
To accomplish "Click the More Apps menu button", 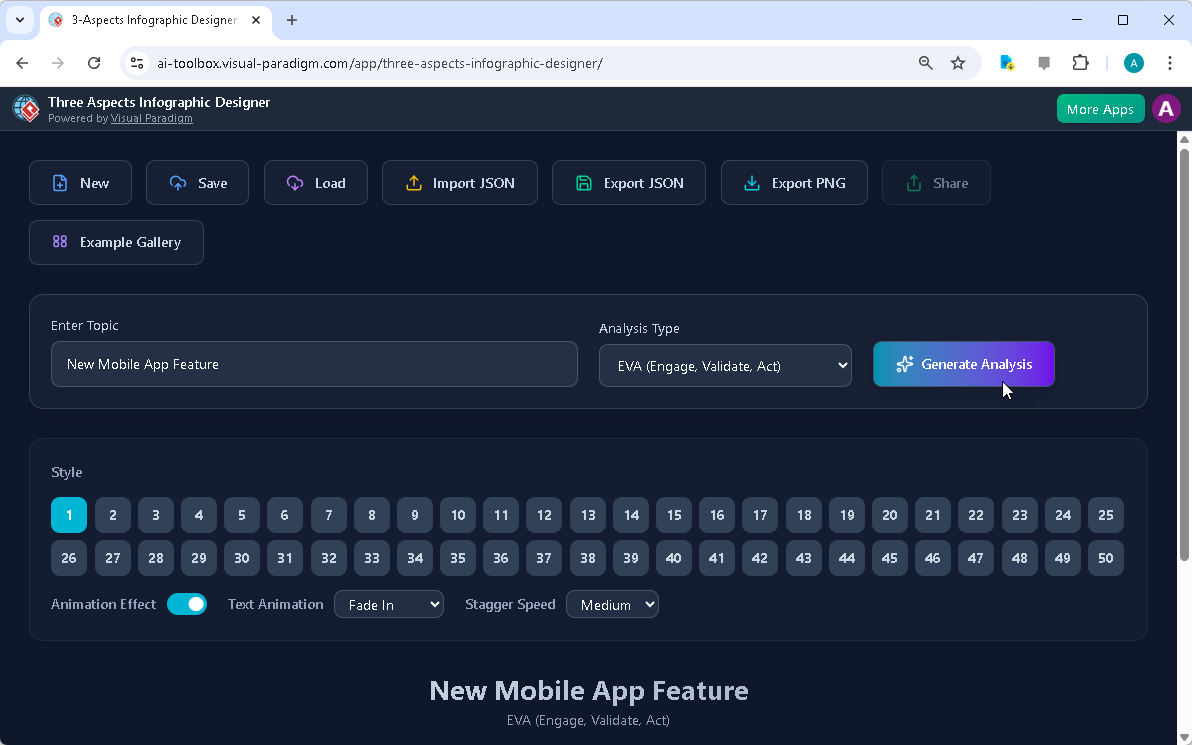I will [x=1100, y=108].
